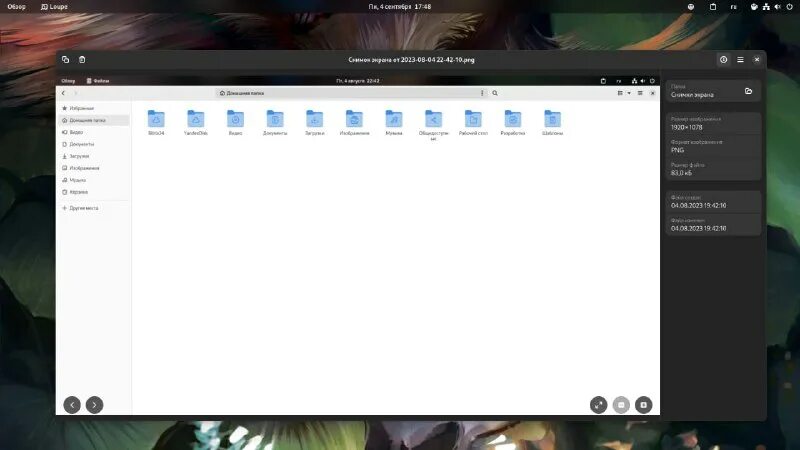
Task: Zoom in with the Loupe overlay button
Action: (x=643, y=405)
